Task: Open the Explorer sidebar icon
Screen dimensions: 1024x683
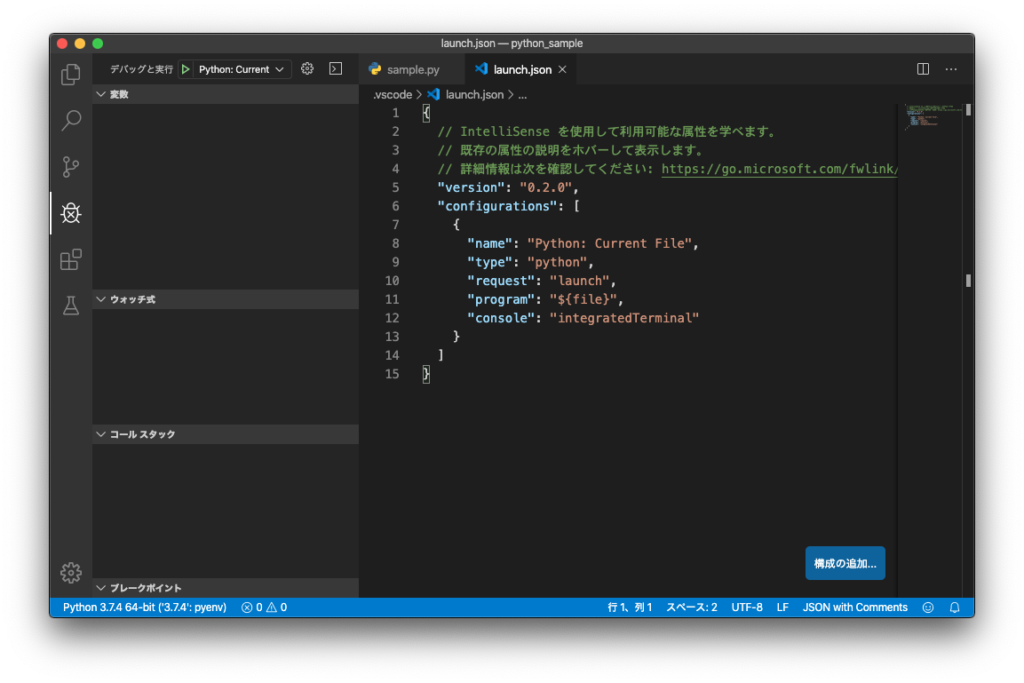Action: click(70, 74)
